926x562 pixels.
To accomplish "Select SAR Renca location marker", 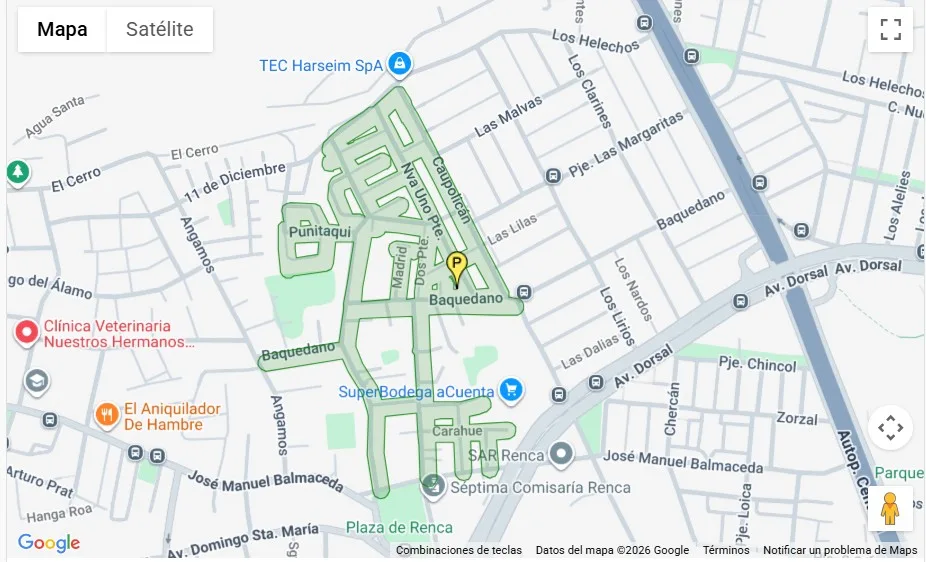I will pos(561,455).
